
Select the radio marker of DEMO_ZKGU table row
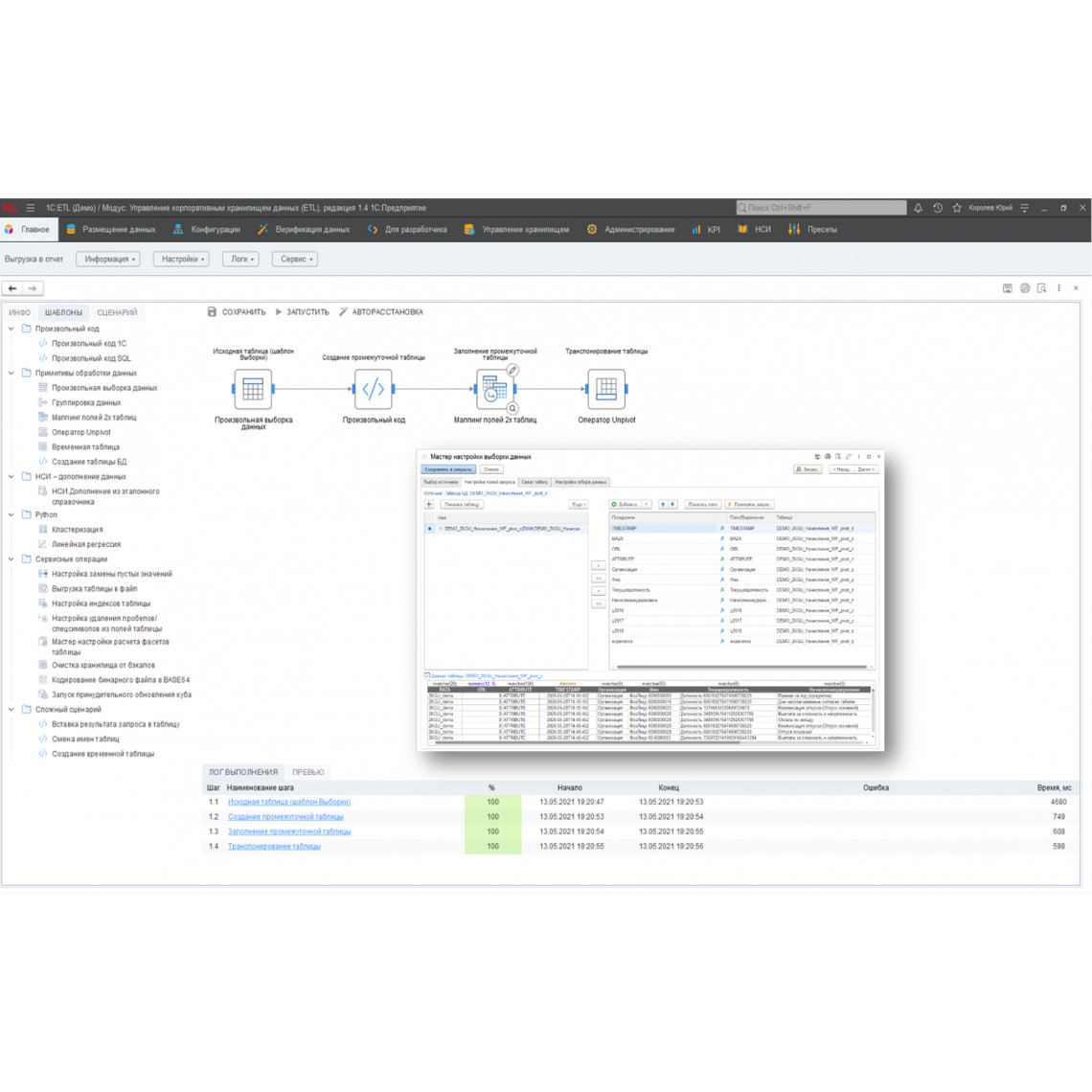coord(430,529)
